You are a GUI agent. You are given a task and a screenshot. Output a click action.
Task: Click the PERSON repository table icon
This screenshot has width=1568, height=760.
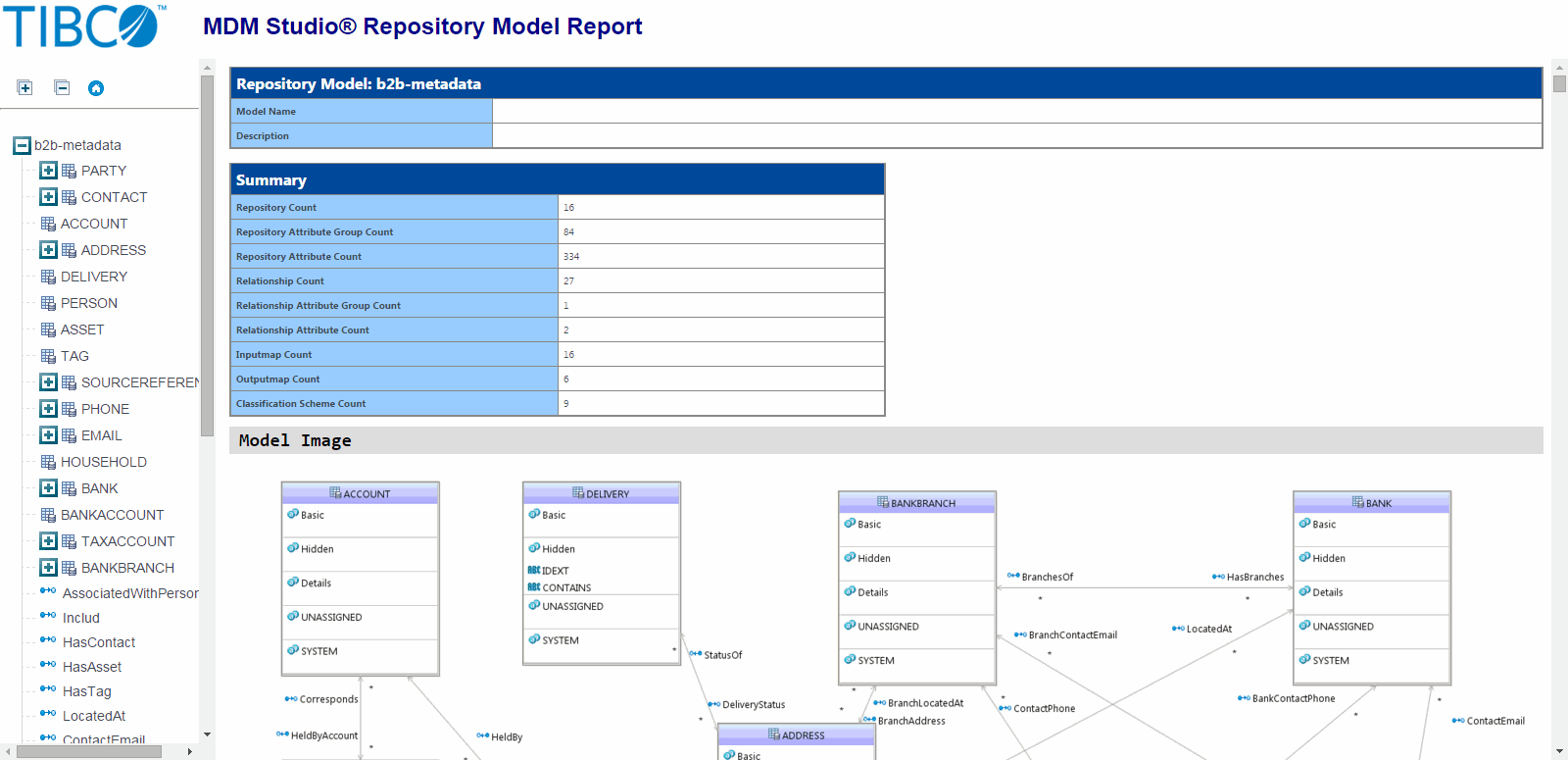click(48, 303)
